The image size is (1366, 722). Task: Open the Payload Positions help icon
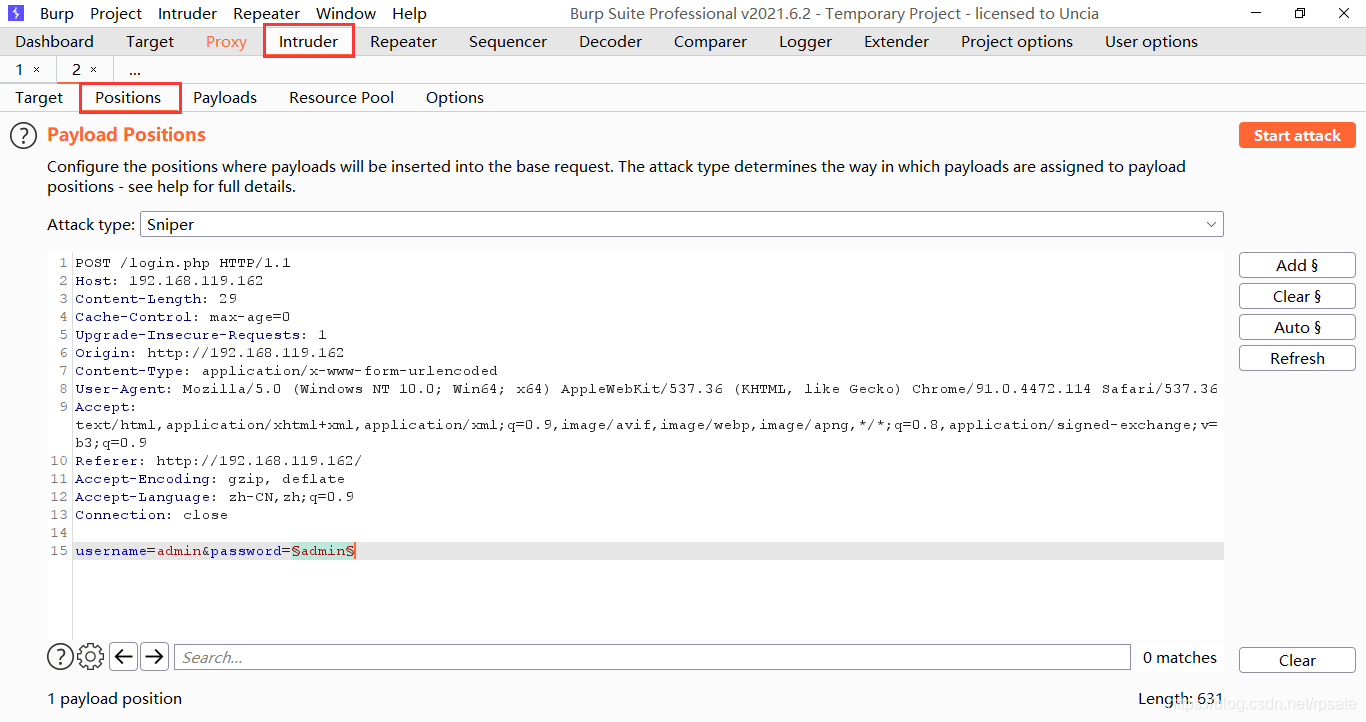pos(23,136)
